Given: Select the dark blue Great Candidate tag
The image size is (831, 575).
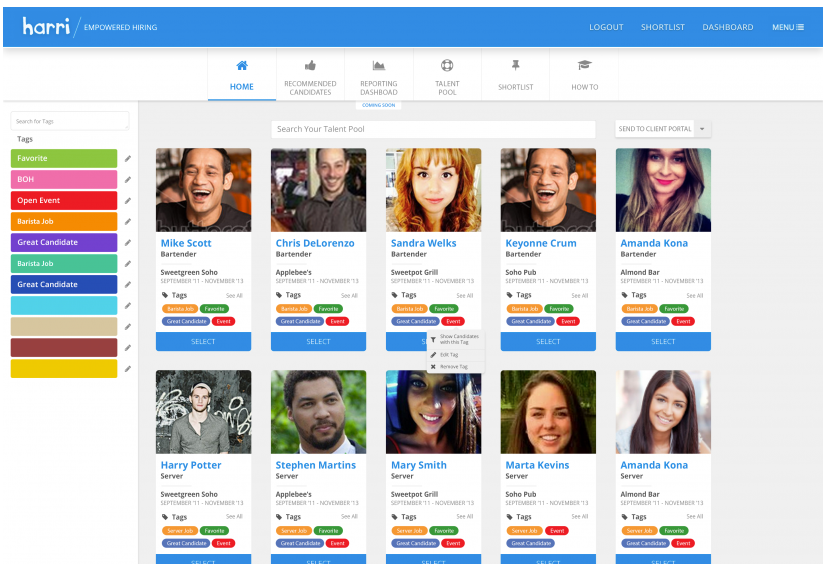Looking at the screenshot, I should coord(64,285).
